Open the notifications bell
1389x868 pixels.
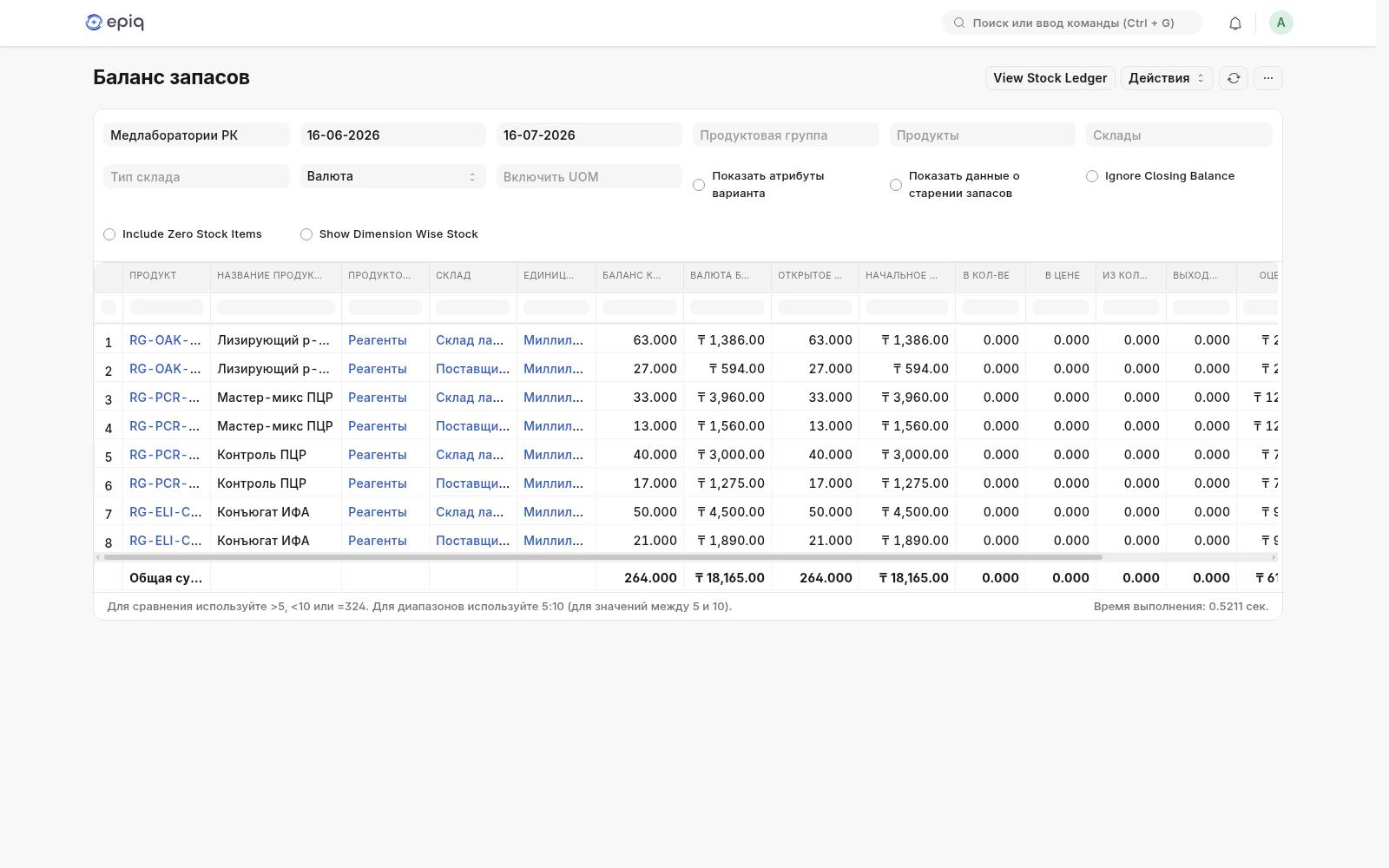tap(1234, 23)
